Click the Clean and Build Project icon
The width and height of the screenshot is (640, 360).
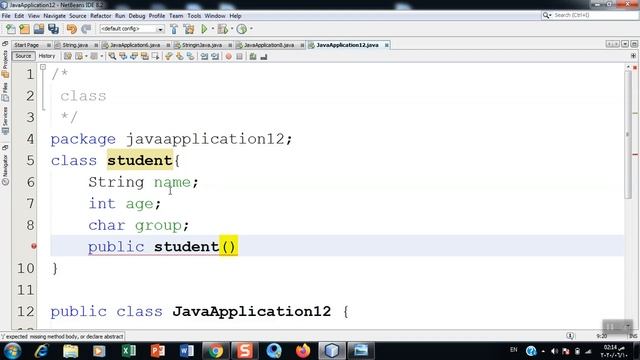coord(189,29)
